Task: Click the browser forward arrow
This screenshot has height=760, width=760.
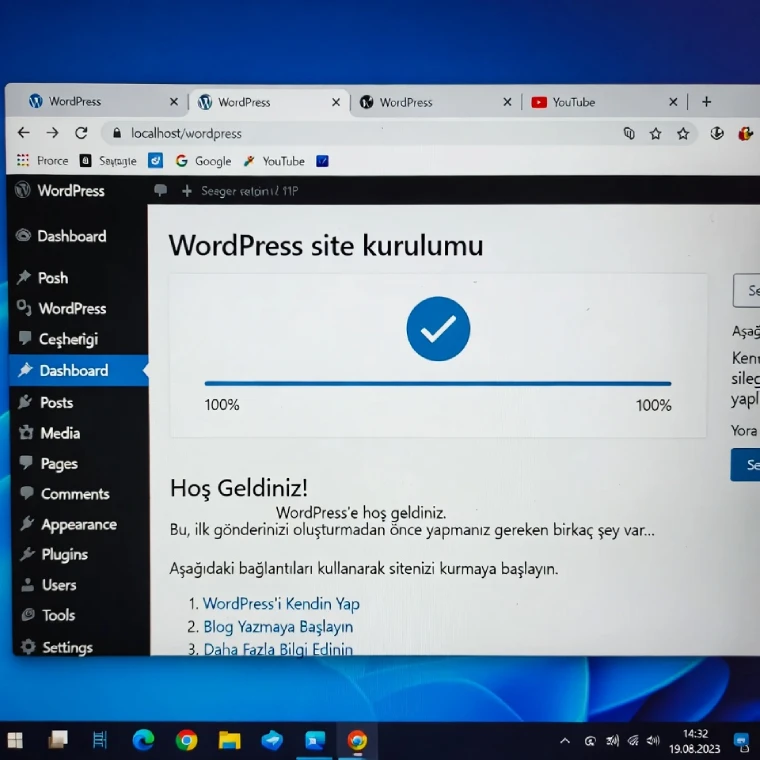Action: click(52, 132)
